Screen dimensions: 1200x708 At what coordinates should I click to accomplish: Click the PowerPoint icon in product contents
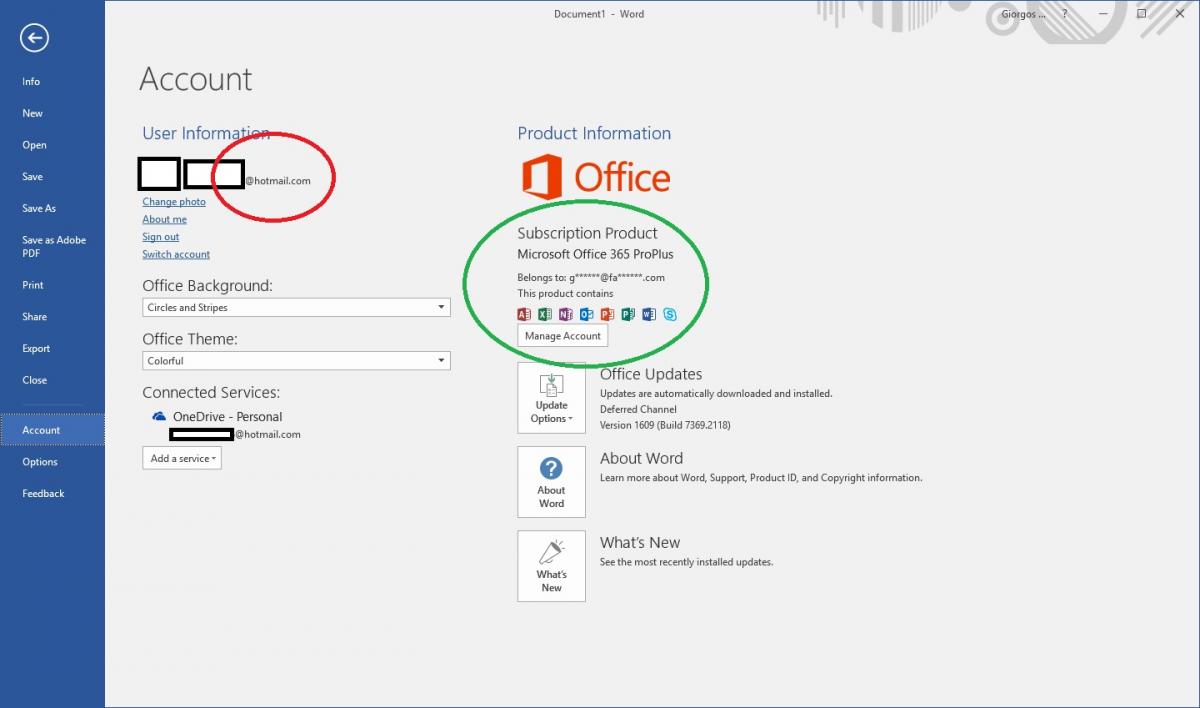point(607,314)
